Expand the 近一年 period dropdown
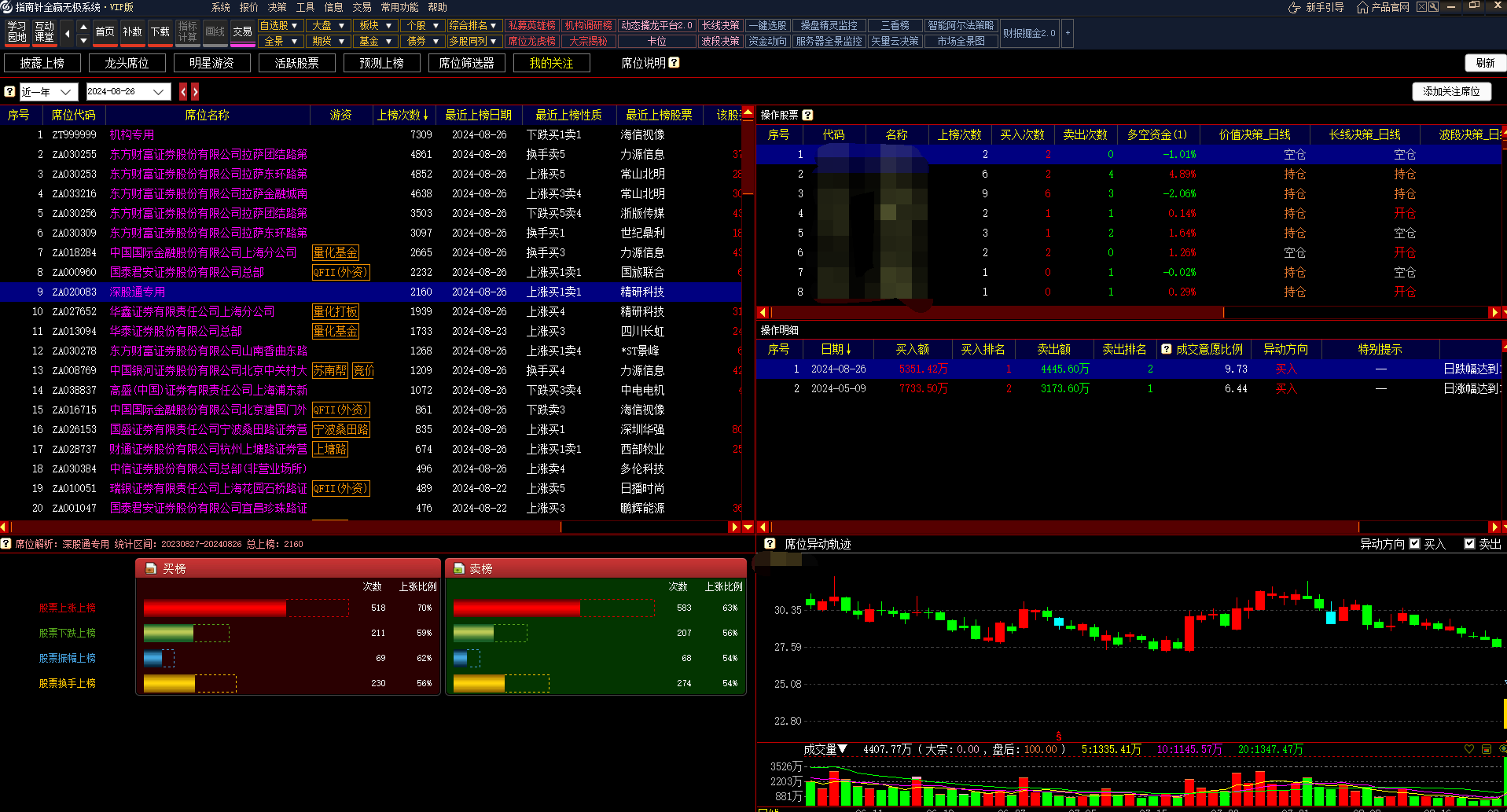 coord(66,92)
